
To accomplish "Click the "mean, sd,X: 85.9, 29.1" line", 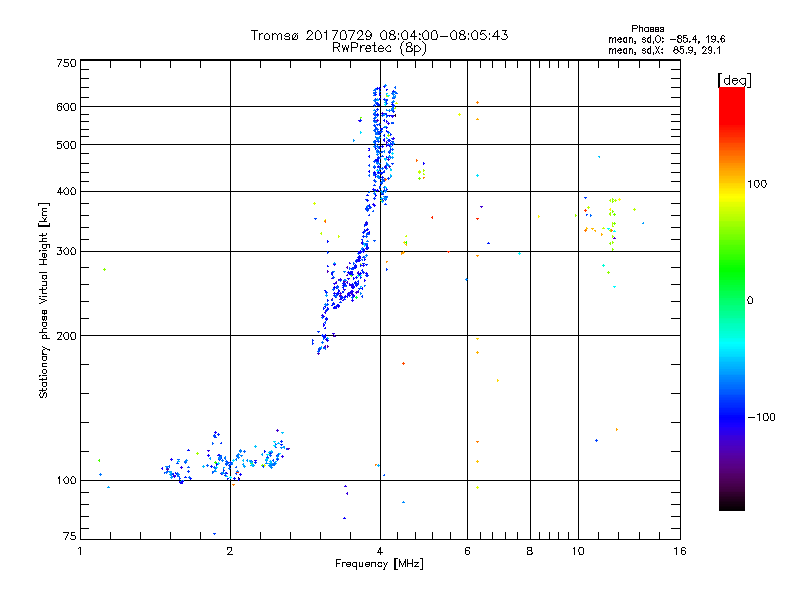I will pyautogui.click(x=664, y=51).
